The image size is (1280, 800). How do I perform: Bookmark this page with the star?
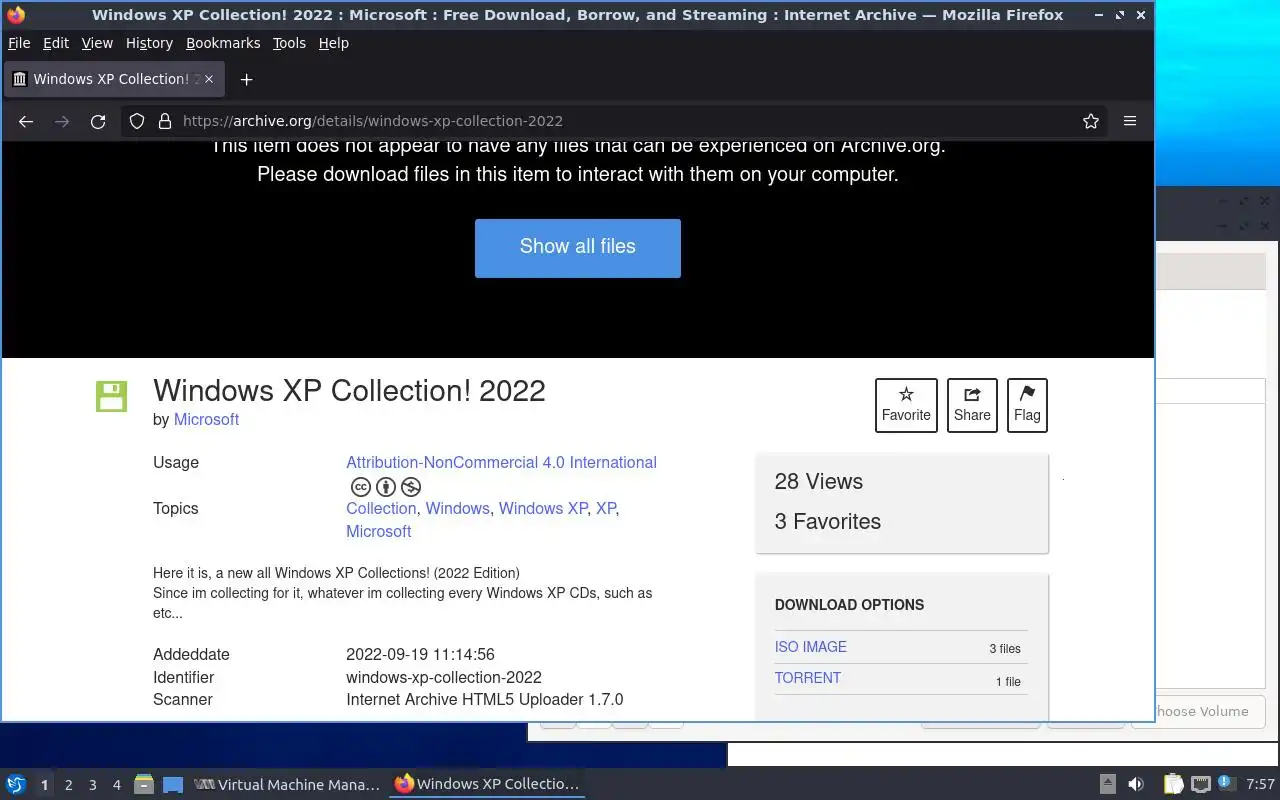pyautogui.click(x=1091, y=121)
